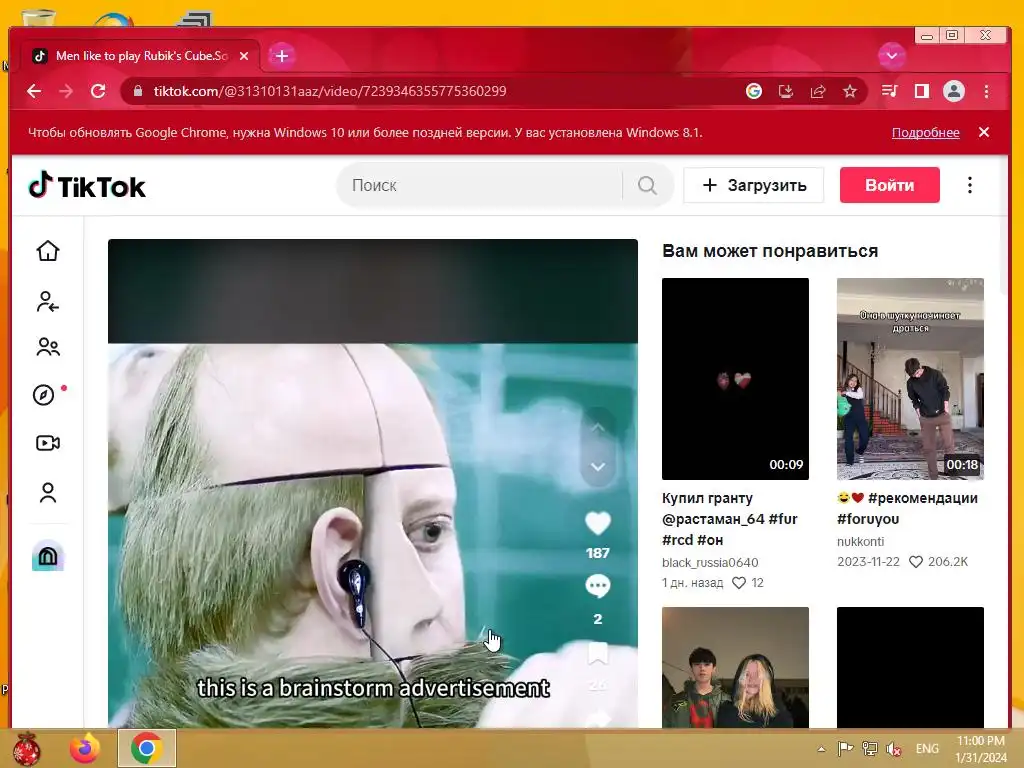Image resolution: width=1024 pixels, height=768 pixels.
Task: Open the Action Center flag icon
Action: click(x=846, y=749)
